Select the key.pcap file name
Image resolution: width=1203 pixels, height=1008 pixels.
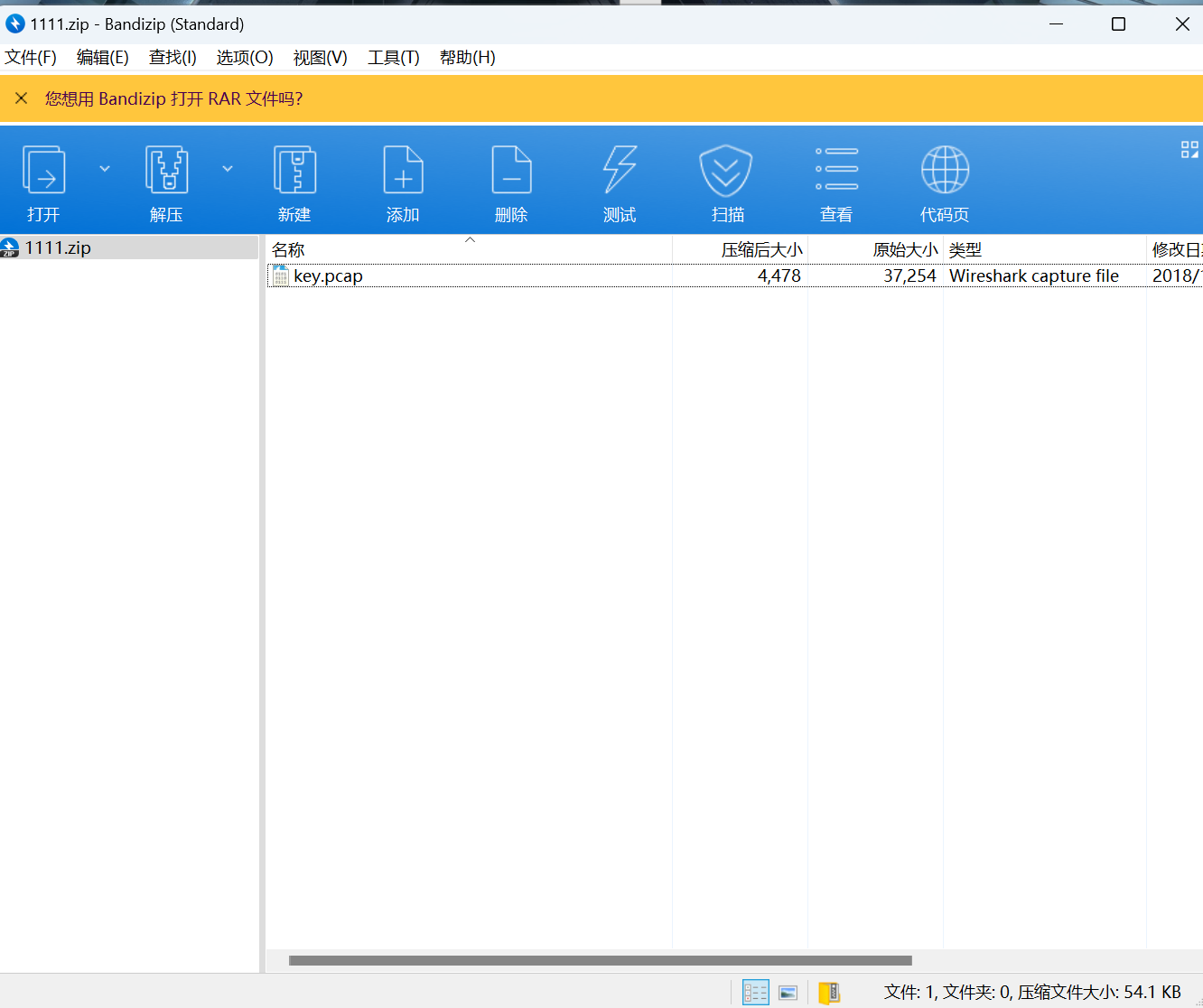[329, 275]
